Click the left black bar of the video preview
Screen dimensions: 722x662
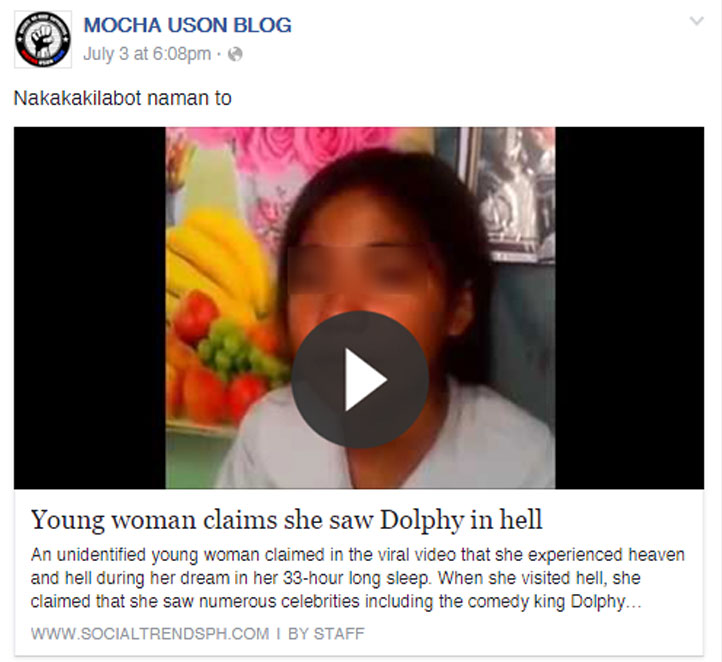[x=90, y=308]
